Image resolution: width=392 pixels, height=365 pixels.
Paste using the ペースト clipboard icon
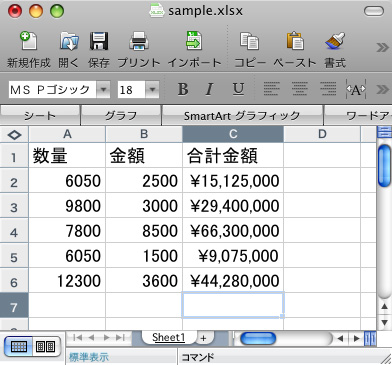295,41
